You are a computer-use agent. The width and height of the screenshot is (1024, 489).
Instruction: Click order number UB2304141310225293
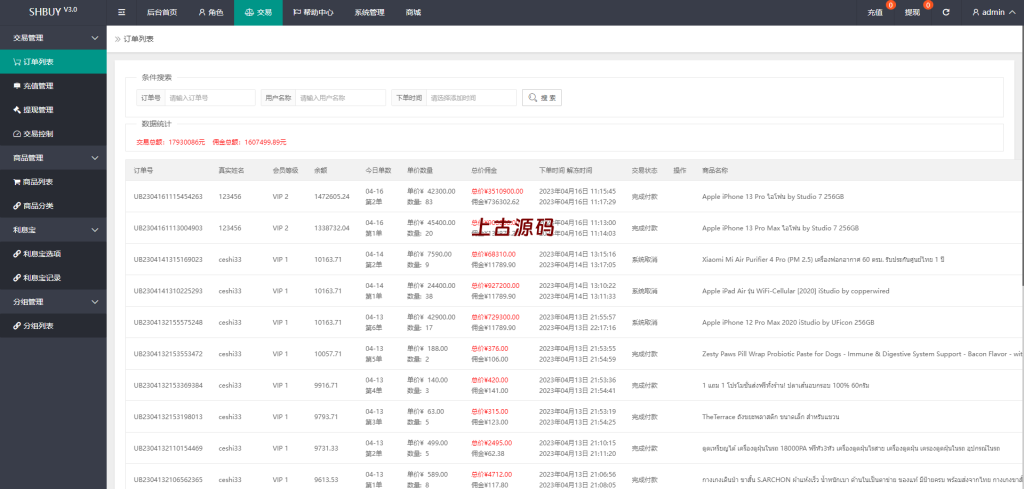click(x=168, y=291)
